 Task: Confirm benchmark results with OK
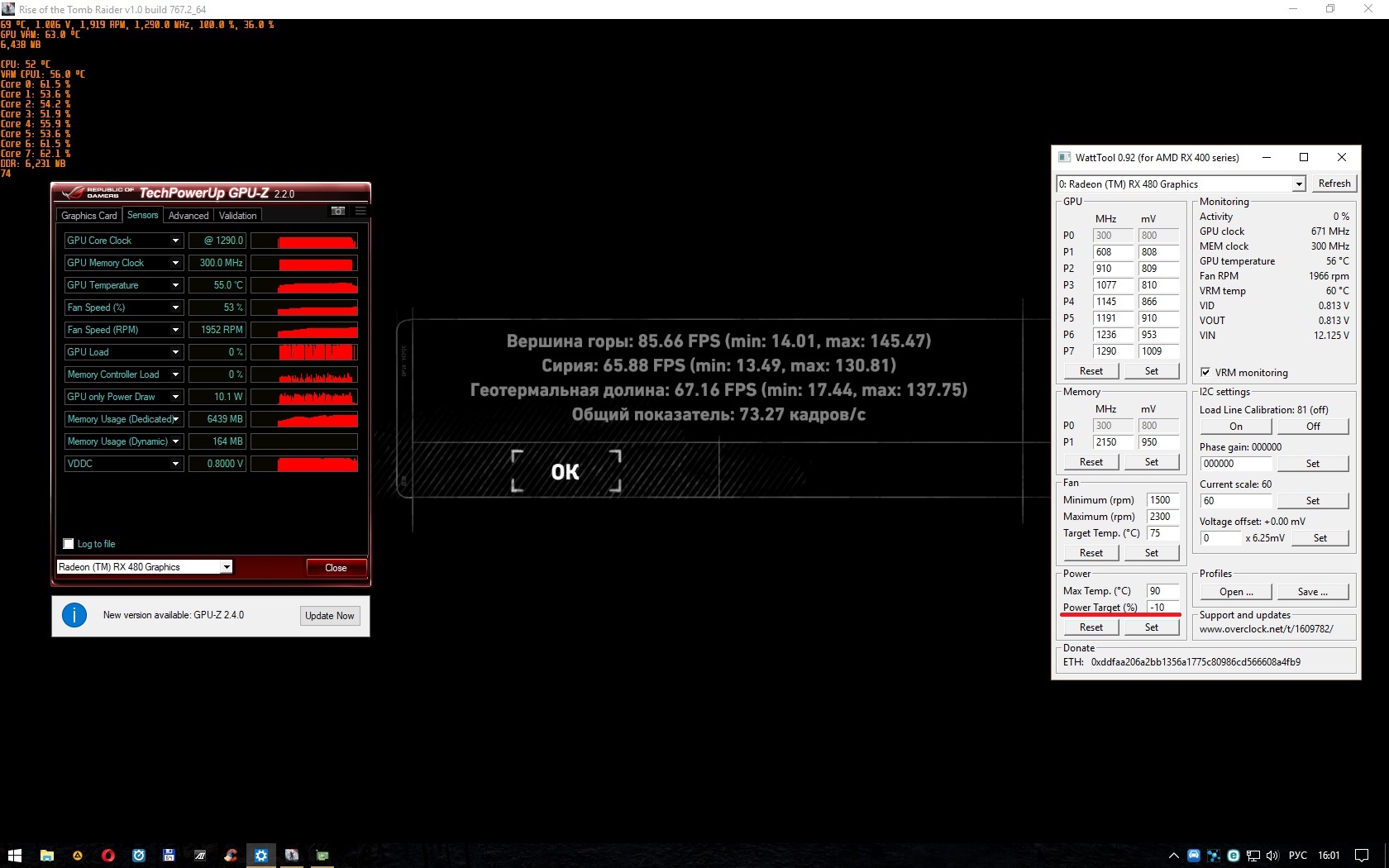(x=566, y=471)
